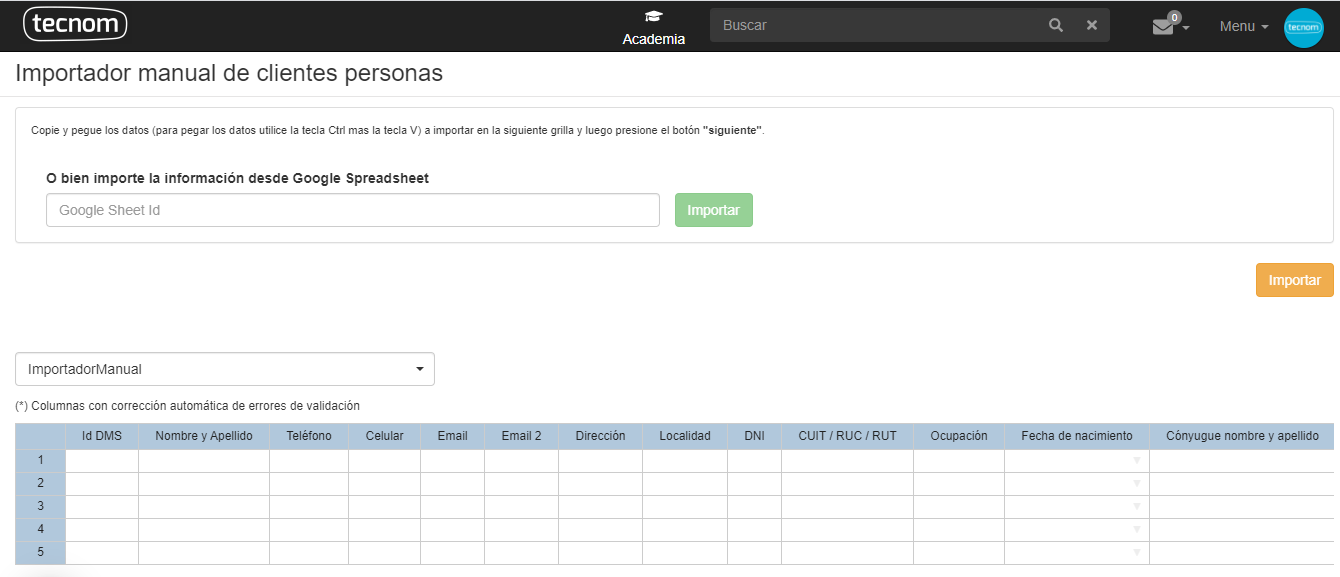Image resolution: width=1340 pixels, height=577 pixels.
Task: Clear search with the X icon
Action: (x=1092, y=25)
